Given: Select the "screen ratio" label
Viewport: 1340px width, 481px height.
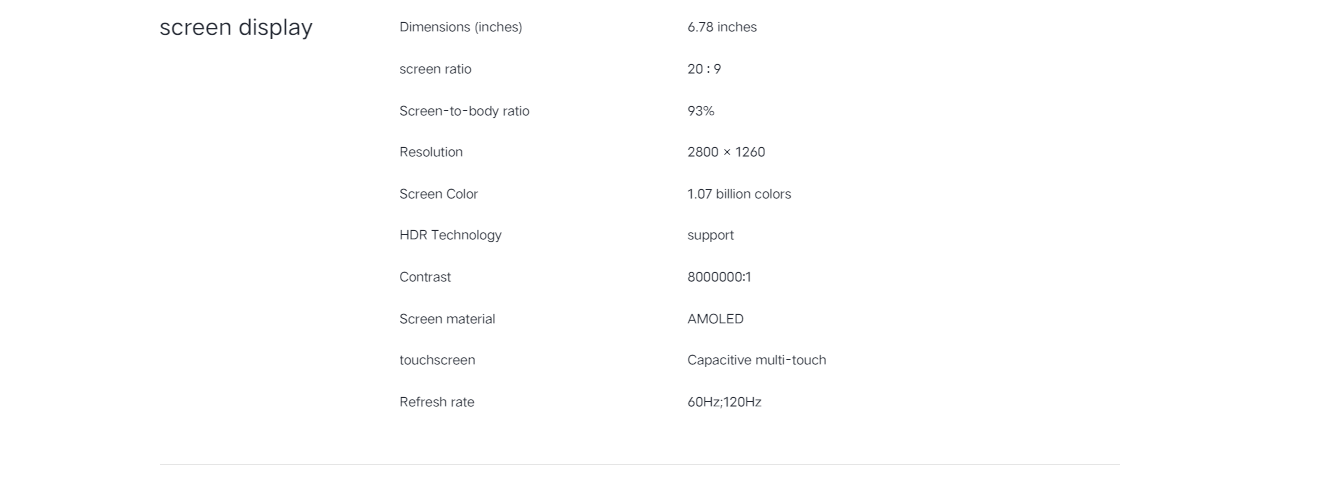Looking at the screenshot, I should pyautogui.click(x=435, y=69).
